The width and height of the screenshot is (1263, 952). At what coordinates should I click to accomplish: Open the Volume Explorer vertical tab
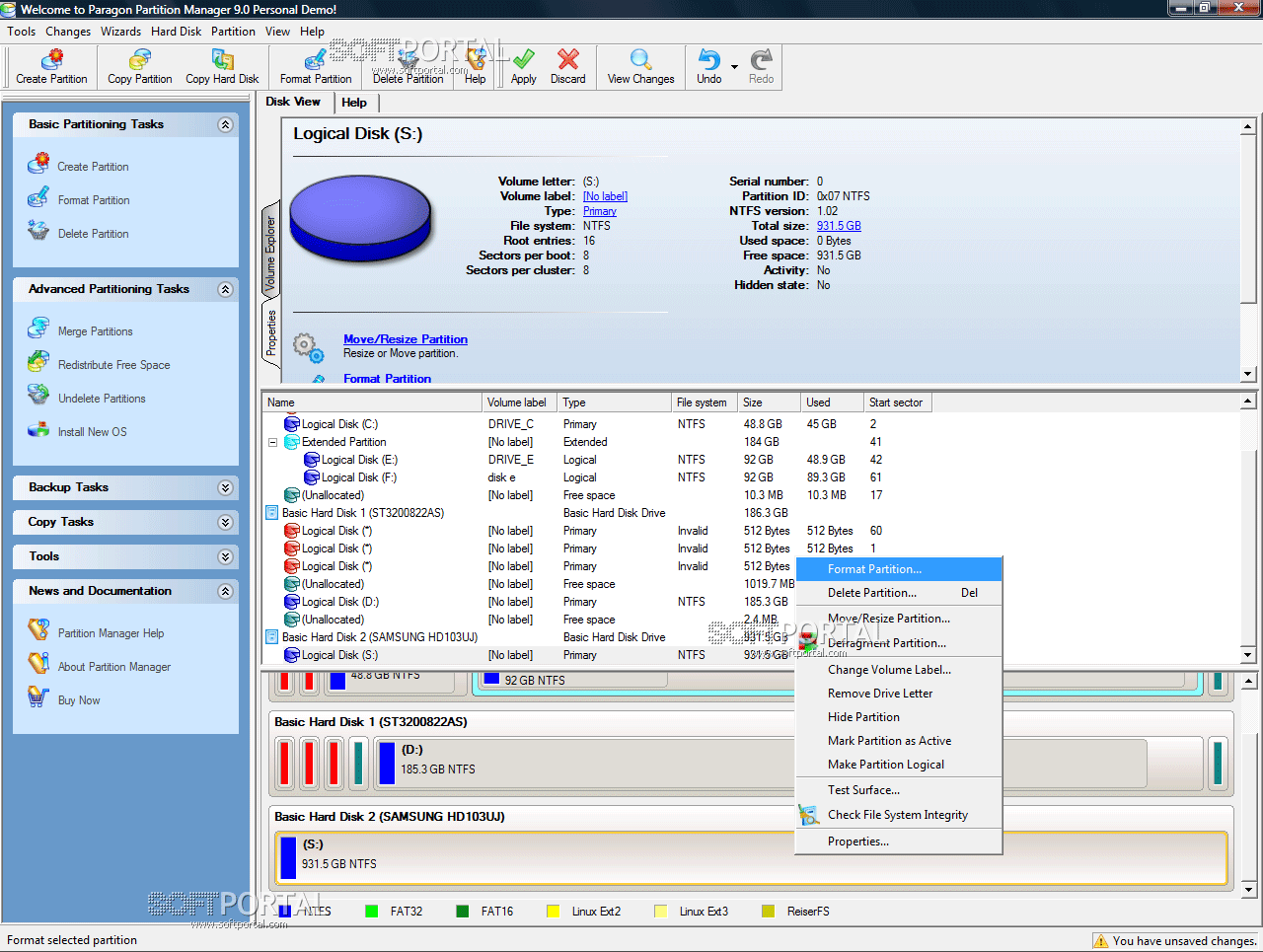[x=270, y=253]
